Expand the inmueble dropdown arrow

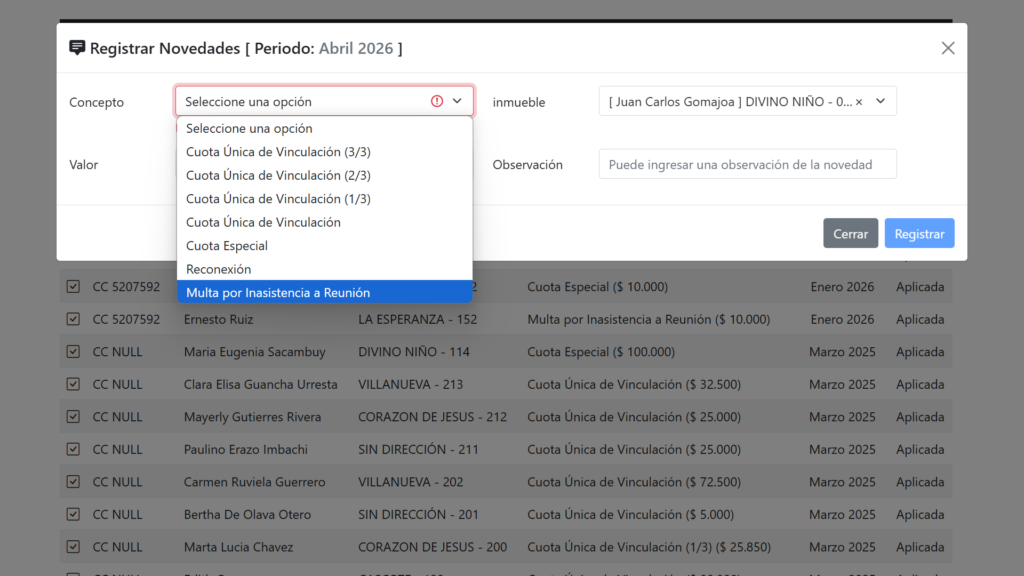pyautogui.click(x=880, y=102)
